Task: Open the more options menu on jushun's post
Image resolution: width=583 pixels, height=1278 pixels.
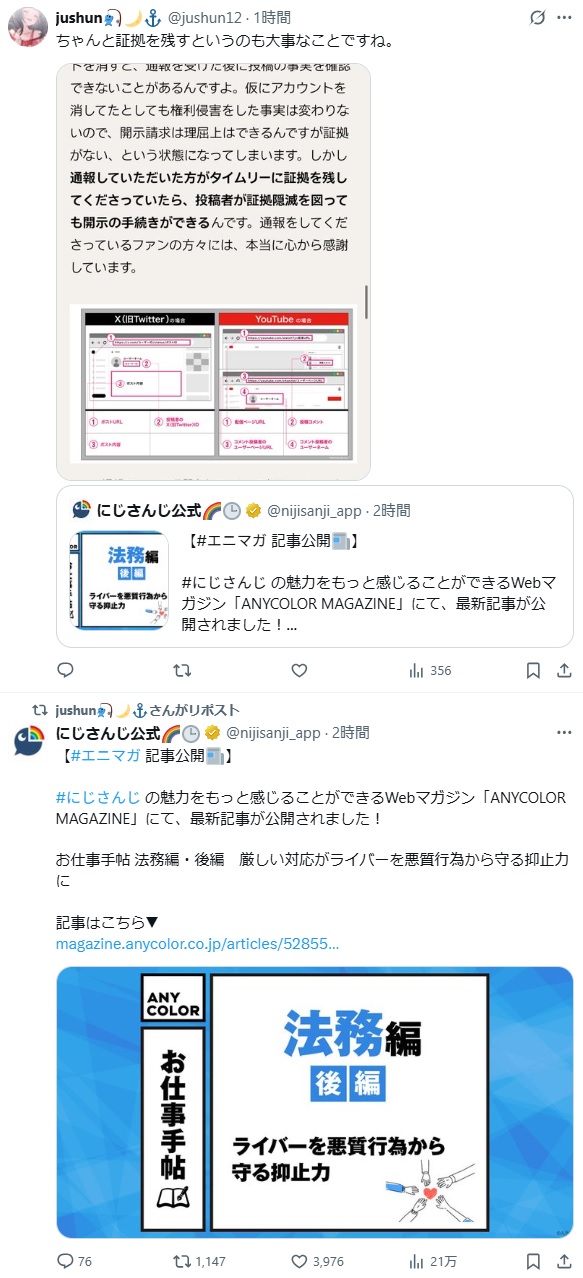Action: pyautogui.click(x=565, y=18)
